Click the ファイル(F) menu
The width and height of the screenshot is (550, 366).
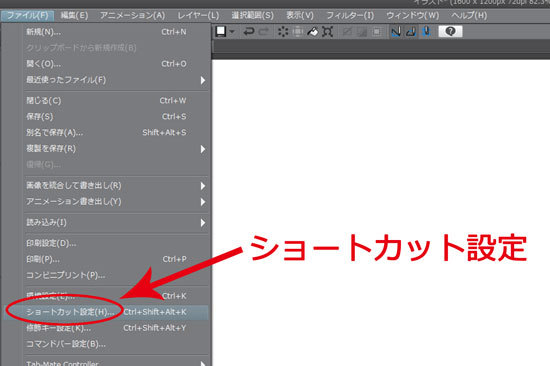tap(27, 16)
